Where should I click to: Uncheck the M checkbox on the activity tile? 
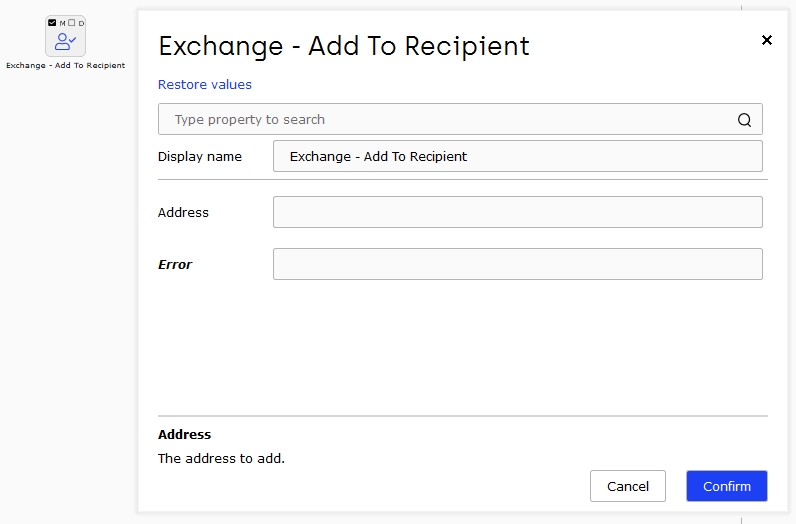coord(52,22)
